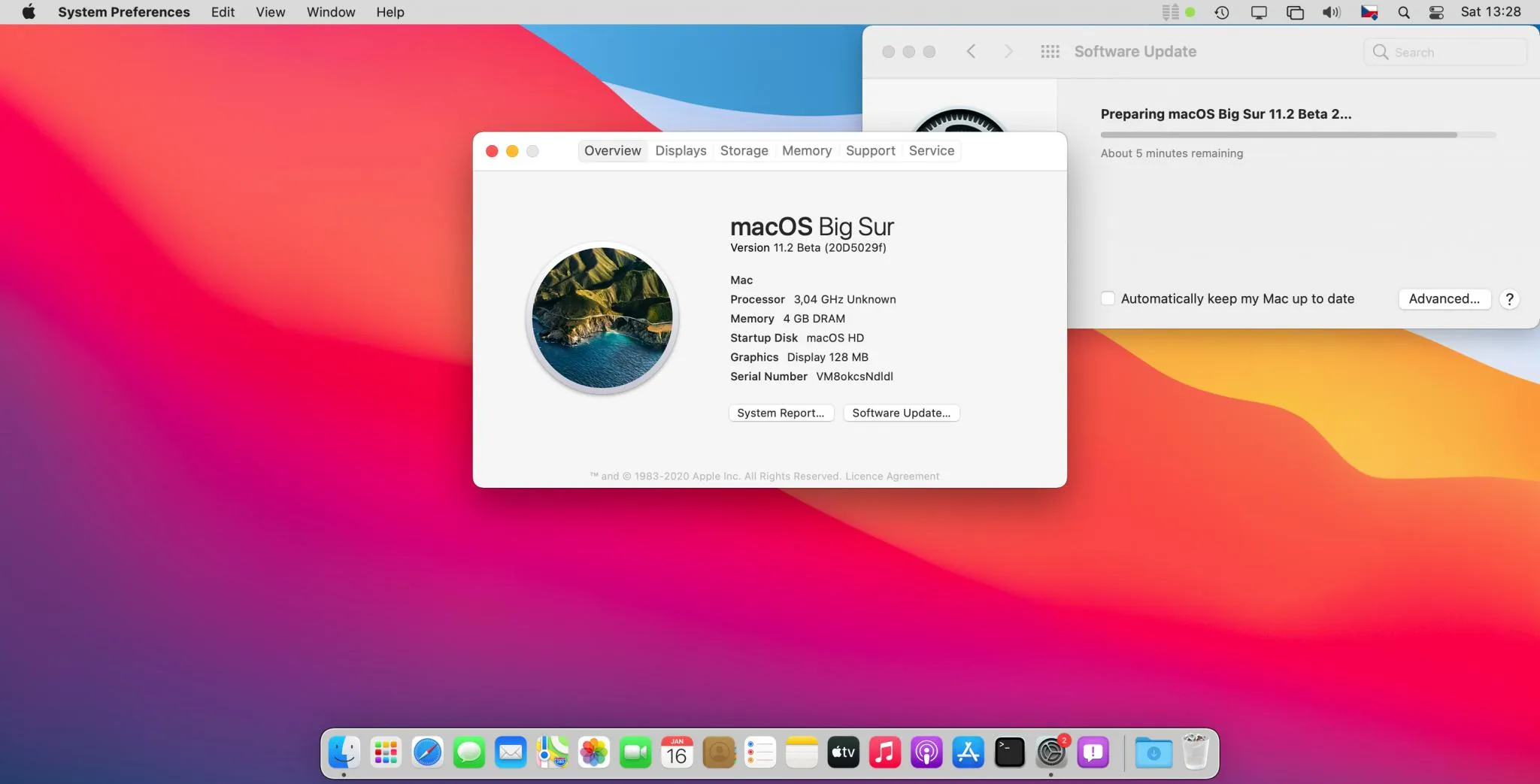Launch FaceTime from the Dock

[x=635, y=752]
